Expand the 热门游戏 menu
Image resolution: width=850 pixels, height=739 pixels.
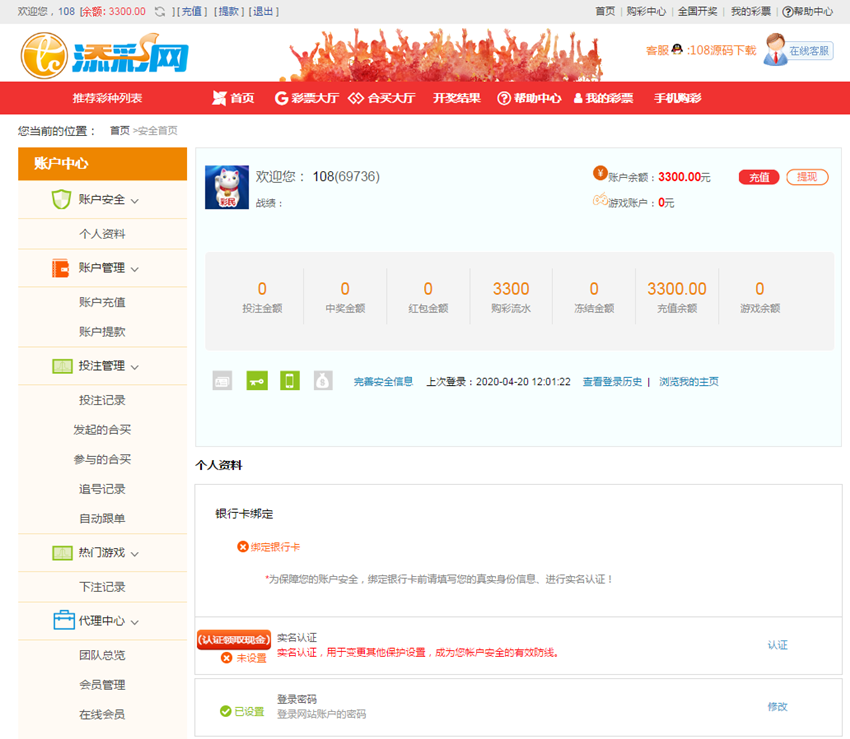[x=100, y=552]
